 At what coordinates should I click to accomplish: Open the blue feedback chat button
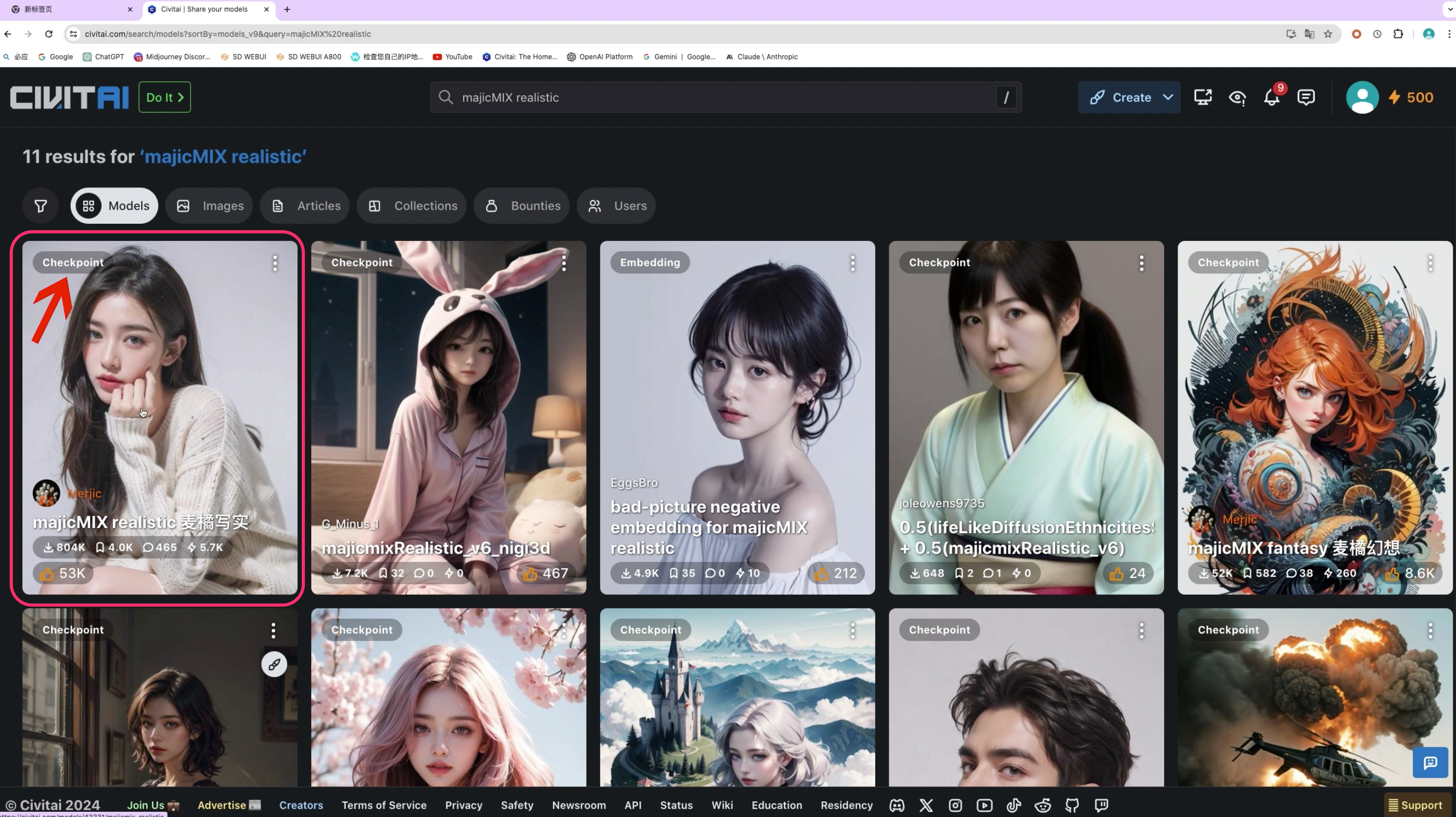(x=1430, y=763)
